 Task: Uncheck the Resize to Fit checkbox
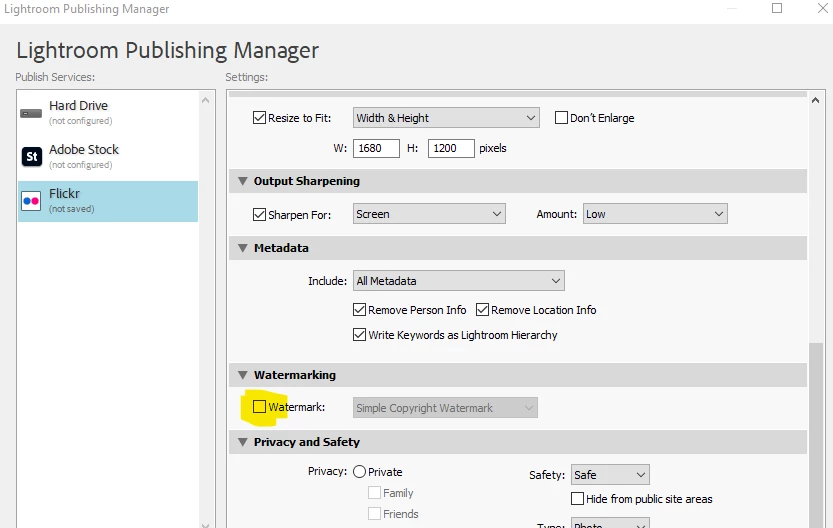(x=259, y=117)
